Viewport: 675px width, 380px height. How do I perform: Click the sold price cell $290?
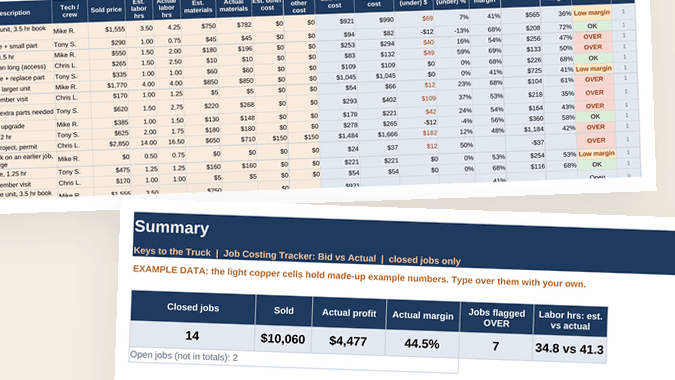click(x=118, y=43)
